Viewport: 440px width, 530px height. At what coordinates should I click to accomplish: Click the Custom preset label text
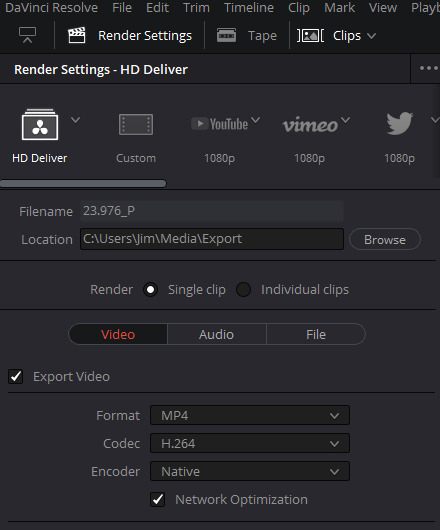136,158
